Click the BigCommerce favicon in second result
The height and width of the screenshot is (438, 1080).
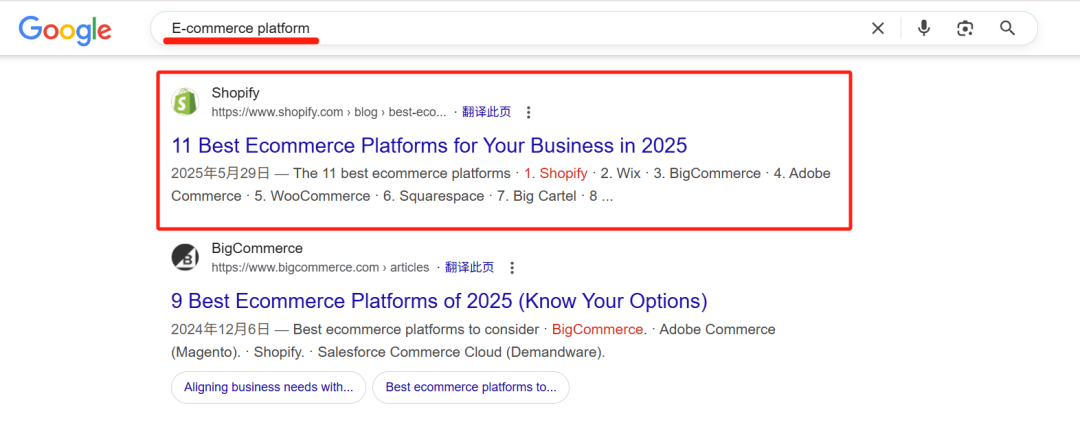pyautogui.click(x=185, y=258)
